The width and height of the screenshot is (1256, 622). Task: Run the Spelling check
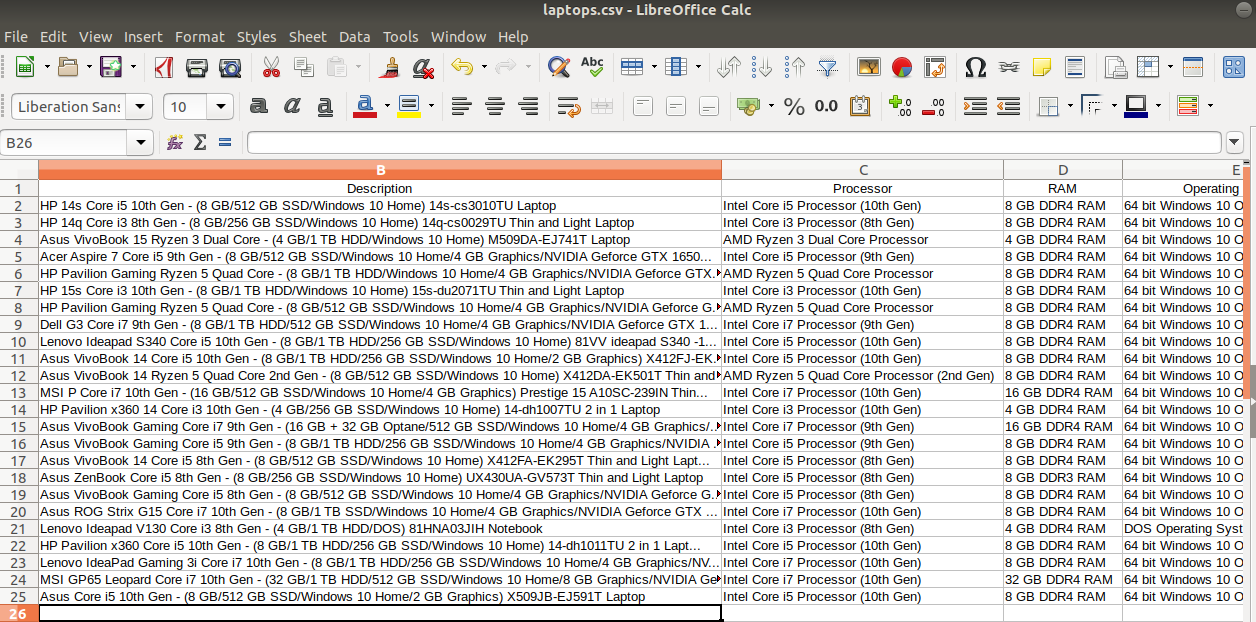point(592,67)
